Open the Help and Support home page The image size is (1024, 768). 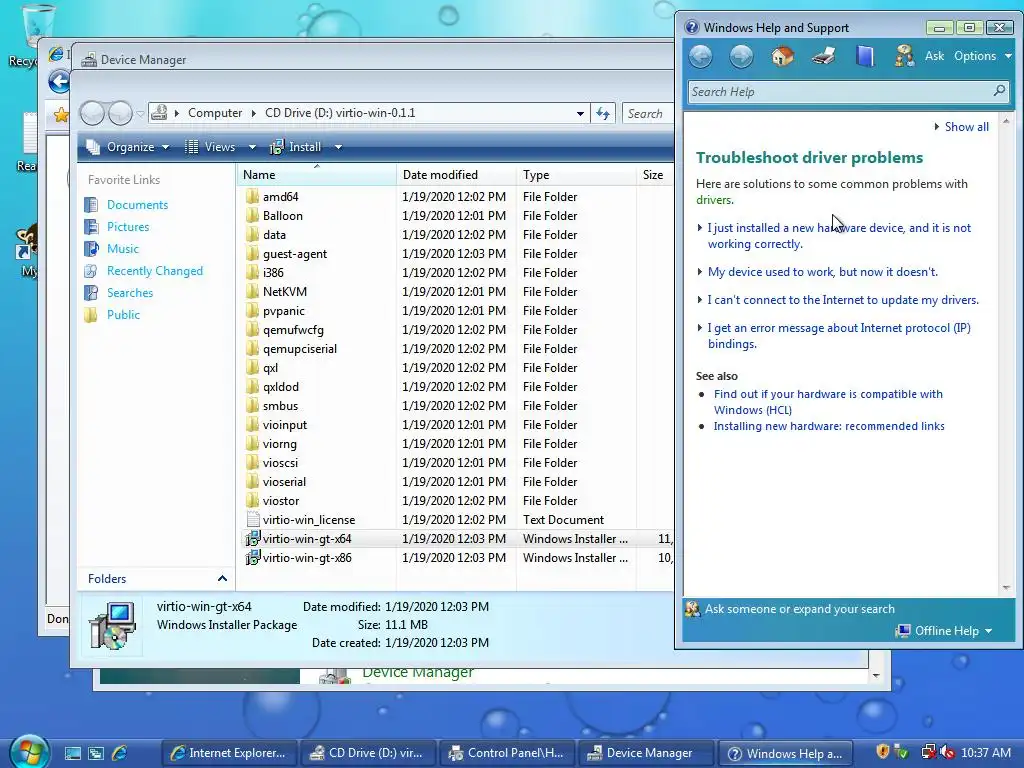(782, 56)
